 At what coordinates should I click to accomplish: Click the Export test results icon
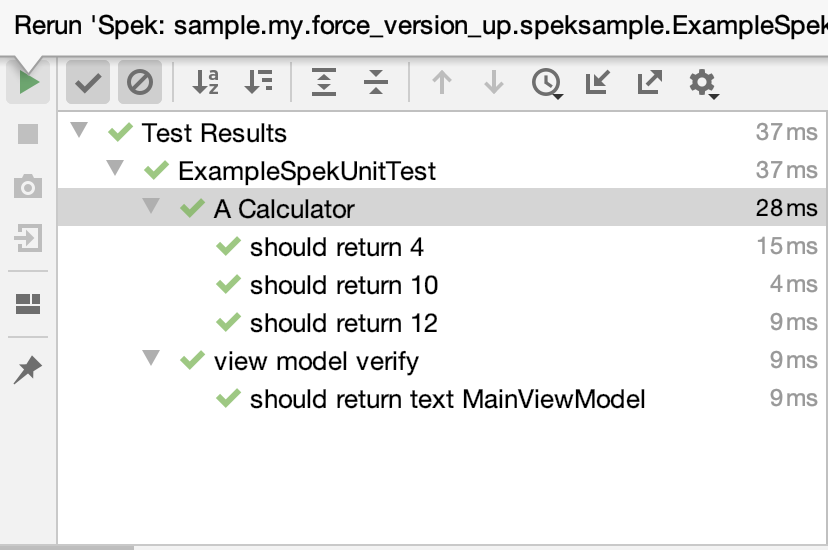coord(650,82)
